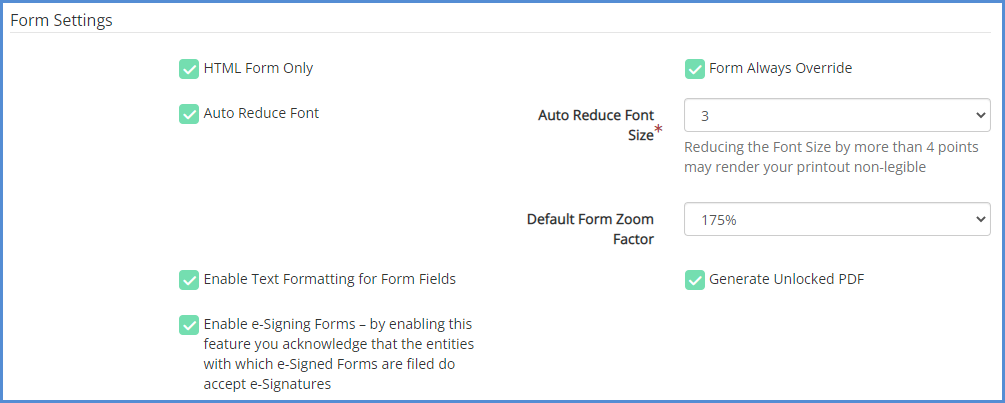Click the HTML Form Only label text

(258, 69)
